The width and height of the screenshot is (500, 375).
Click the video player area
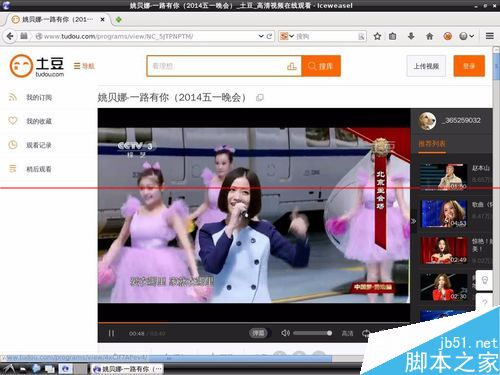(x=254, y=215)
